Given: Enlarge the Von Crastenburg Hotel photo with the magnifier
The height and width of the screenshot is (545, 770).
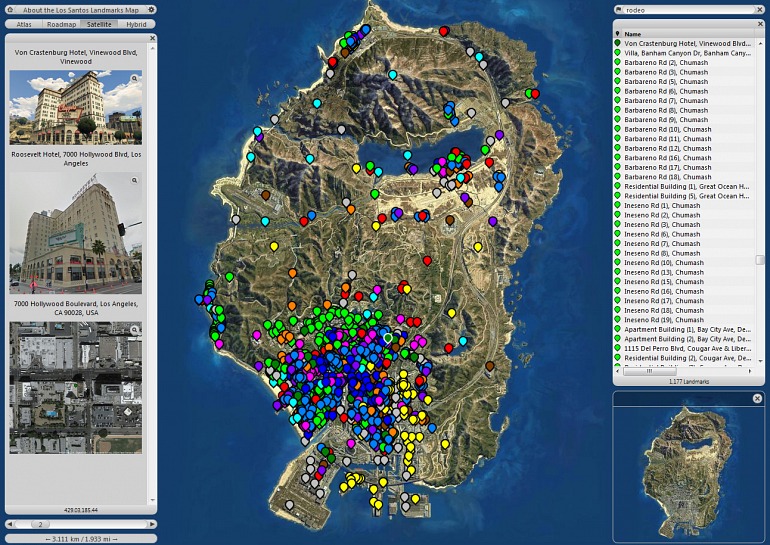Looking at the screenshot, I should pyautogui.click(x=134, y=79).
